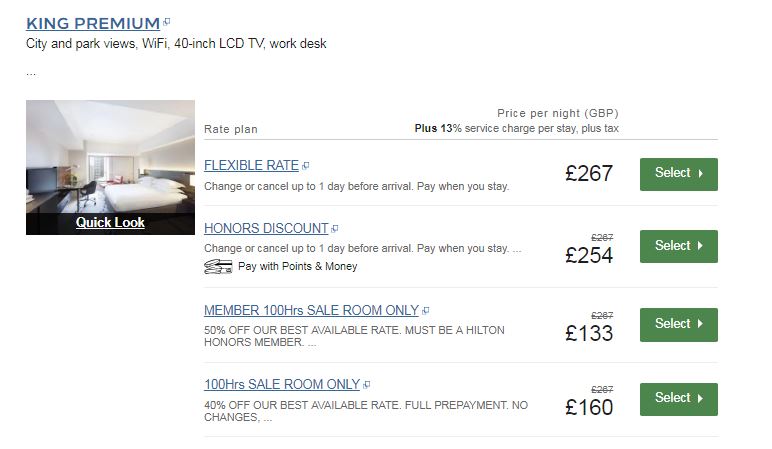Click popup icon beside MEMBER 100Hrs SALE
This screenshot has height=449, width=772.
426,310
